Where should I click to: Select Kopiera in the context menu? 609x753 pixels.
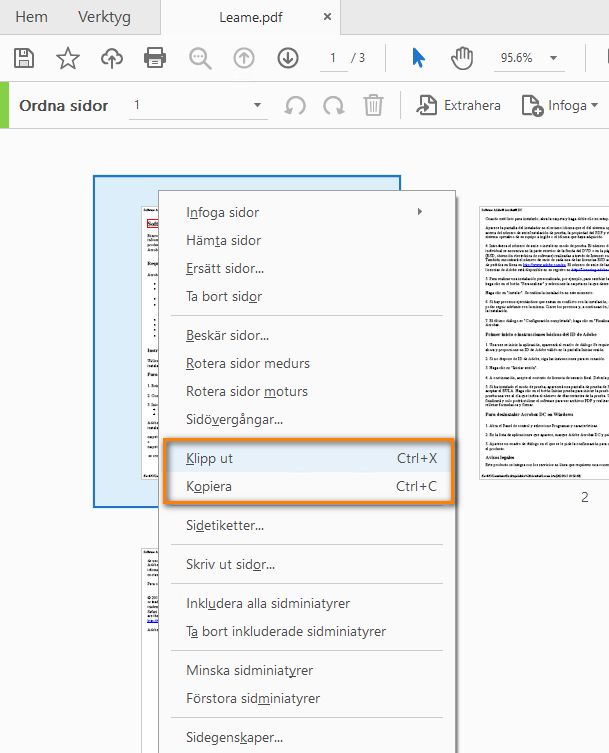point(306,486)
